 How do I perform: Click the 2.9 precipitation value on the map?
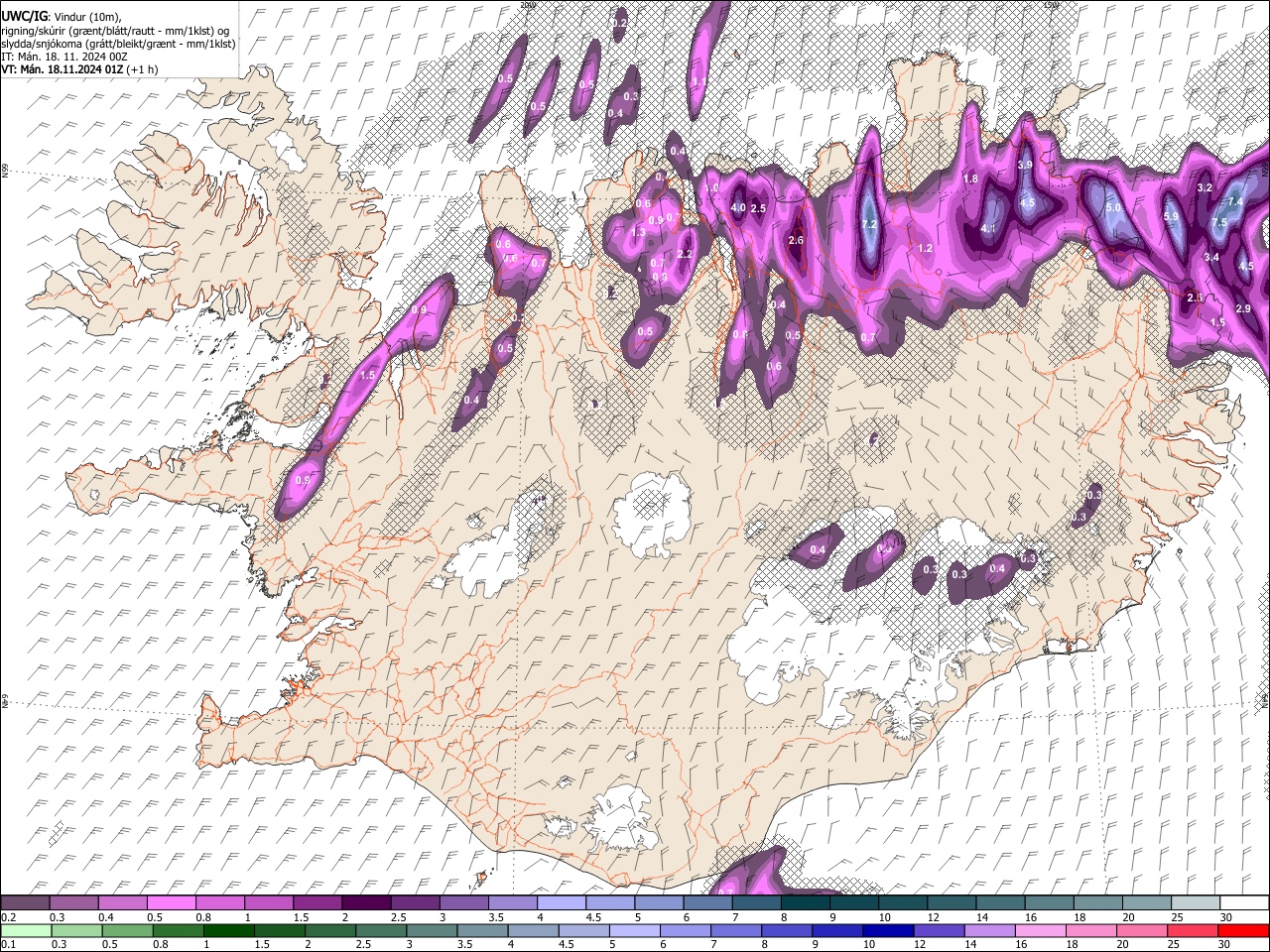1243,309
